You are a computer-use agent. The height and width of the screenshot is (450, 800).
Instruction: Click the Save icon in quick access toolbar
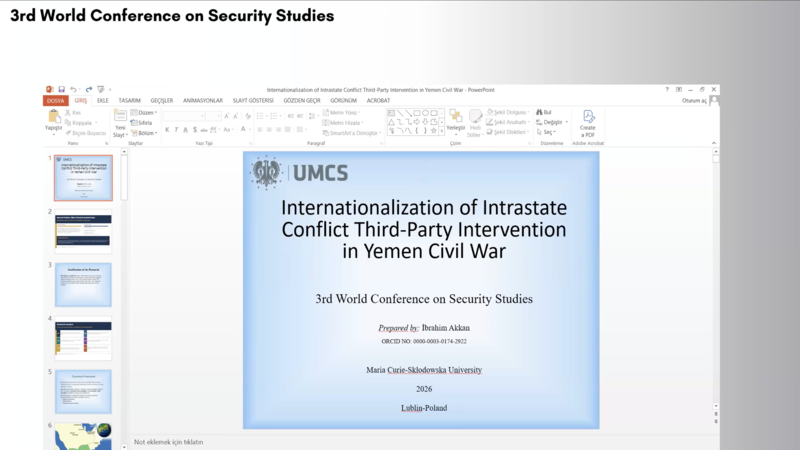point(61,89)
